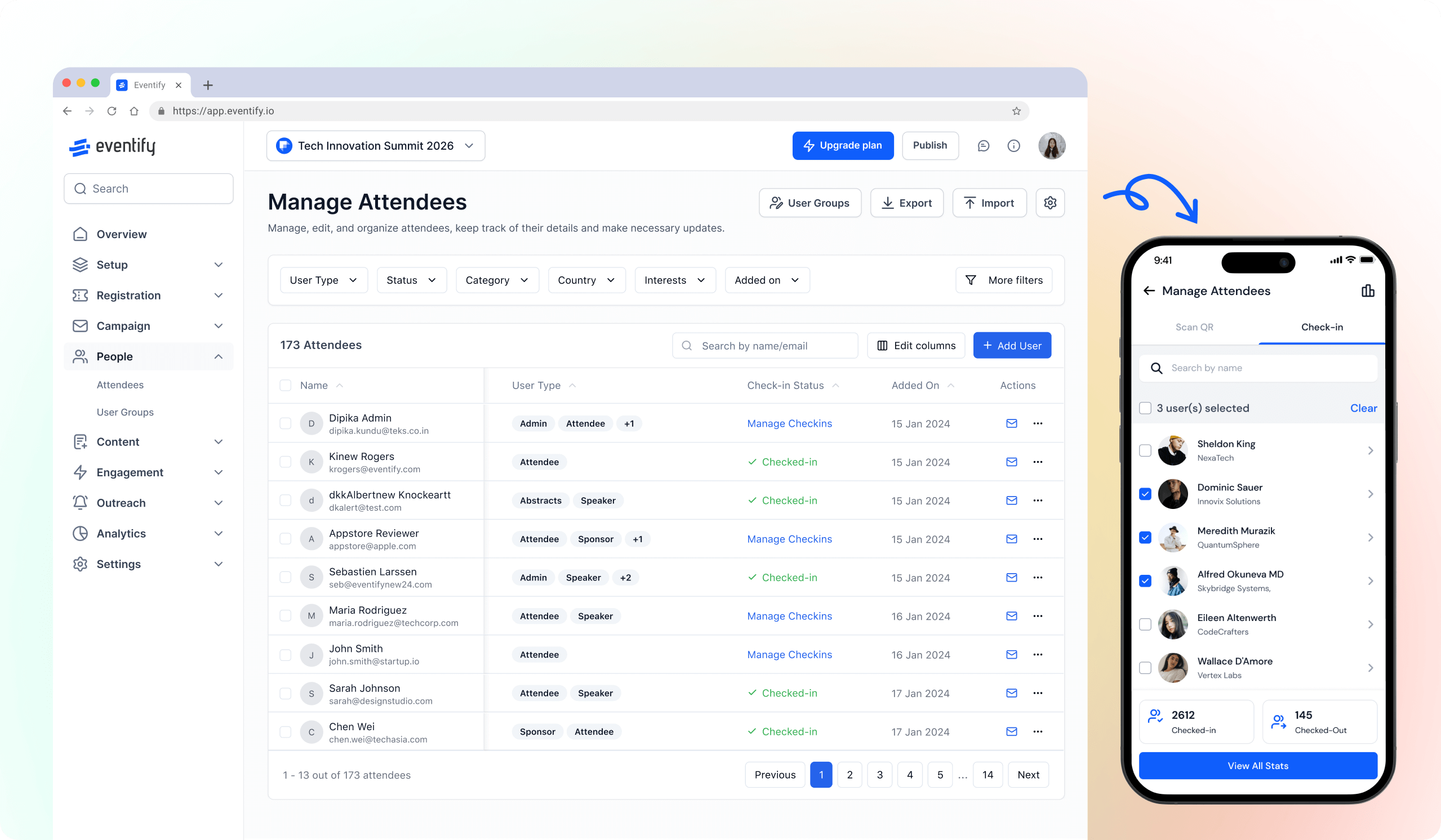This screenshot has width=1441, height=840.
Task: Click Manage Checkins link for John Smith
Action: coord(789,655)
